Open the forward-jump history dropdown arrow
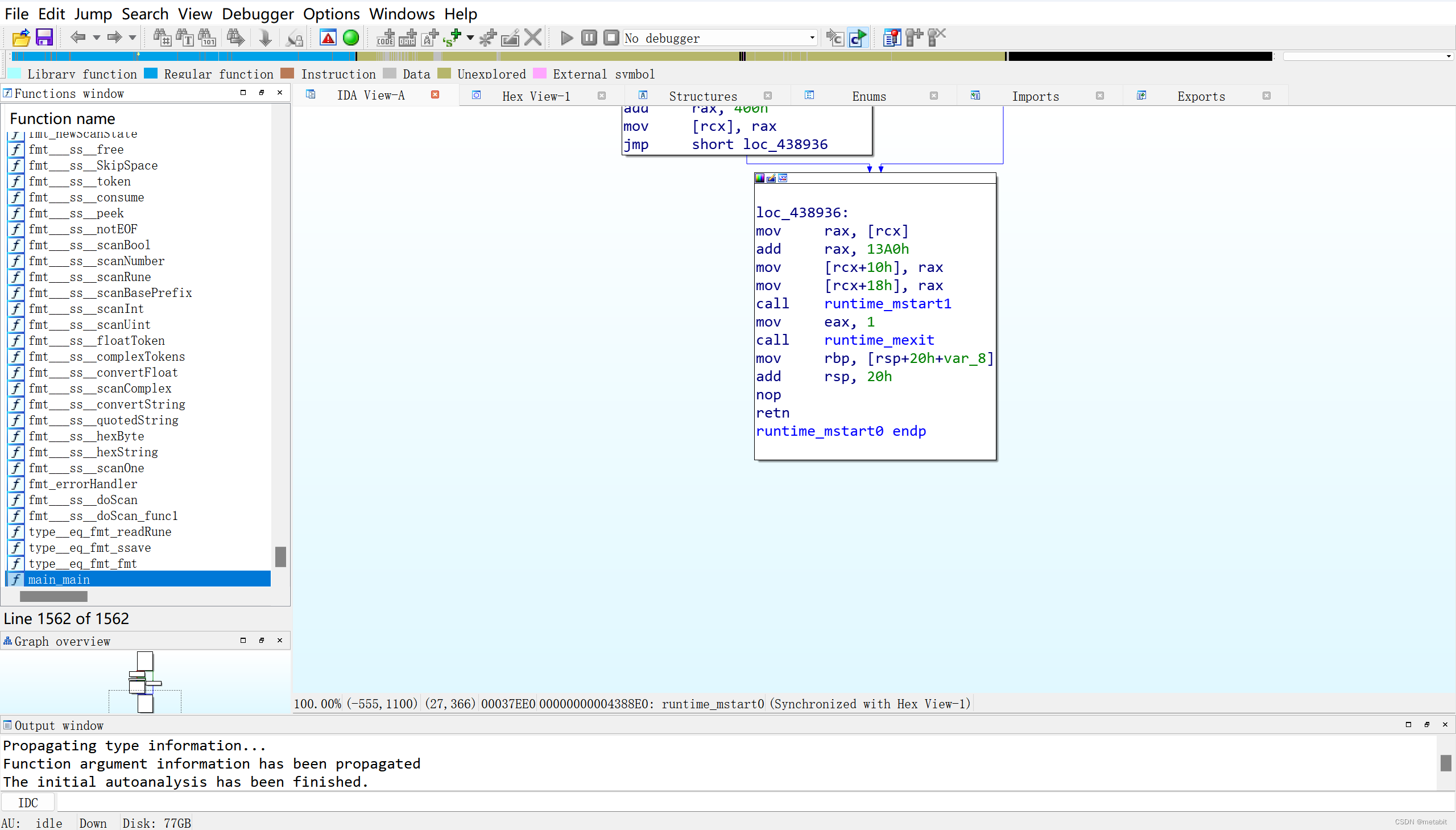Viewport: 1456px width, 830px height. click(x=133, y=38)
